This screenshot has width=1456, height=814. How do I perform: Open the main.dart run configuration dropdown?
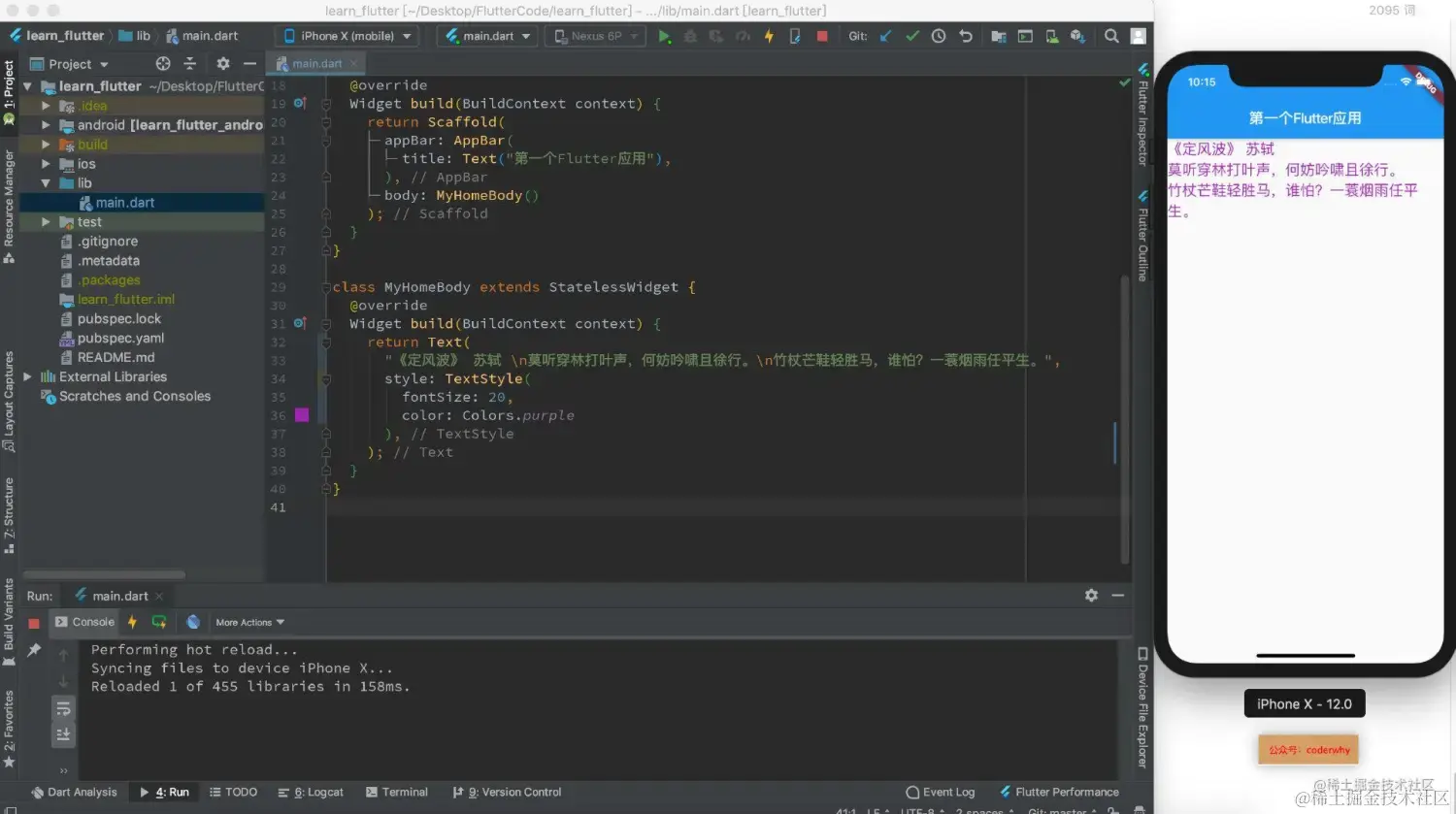(489, 36)
